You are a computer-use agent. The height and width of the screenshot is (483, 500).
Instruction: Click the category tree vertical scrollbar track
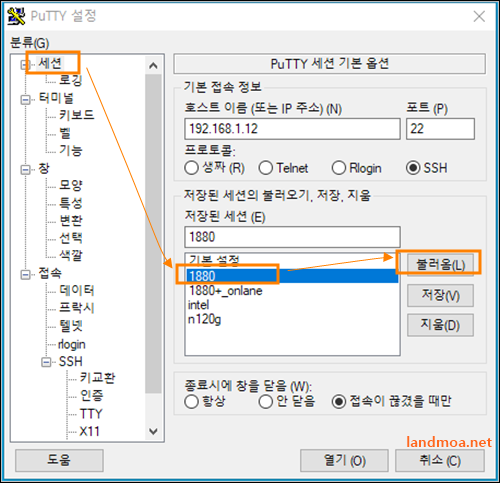[153, 233]
